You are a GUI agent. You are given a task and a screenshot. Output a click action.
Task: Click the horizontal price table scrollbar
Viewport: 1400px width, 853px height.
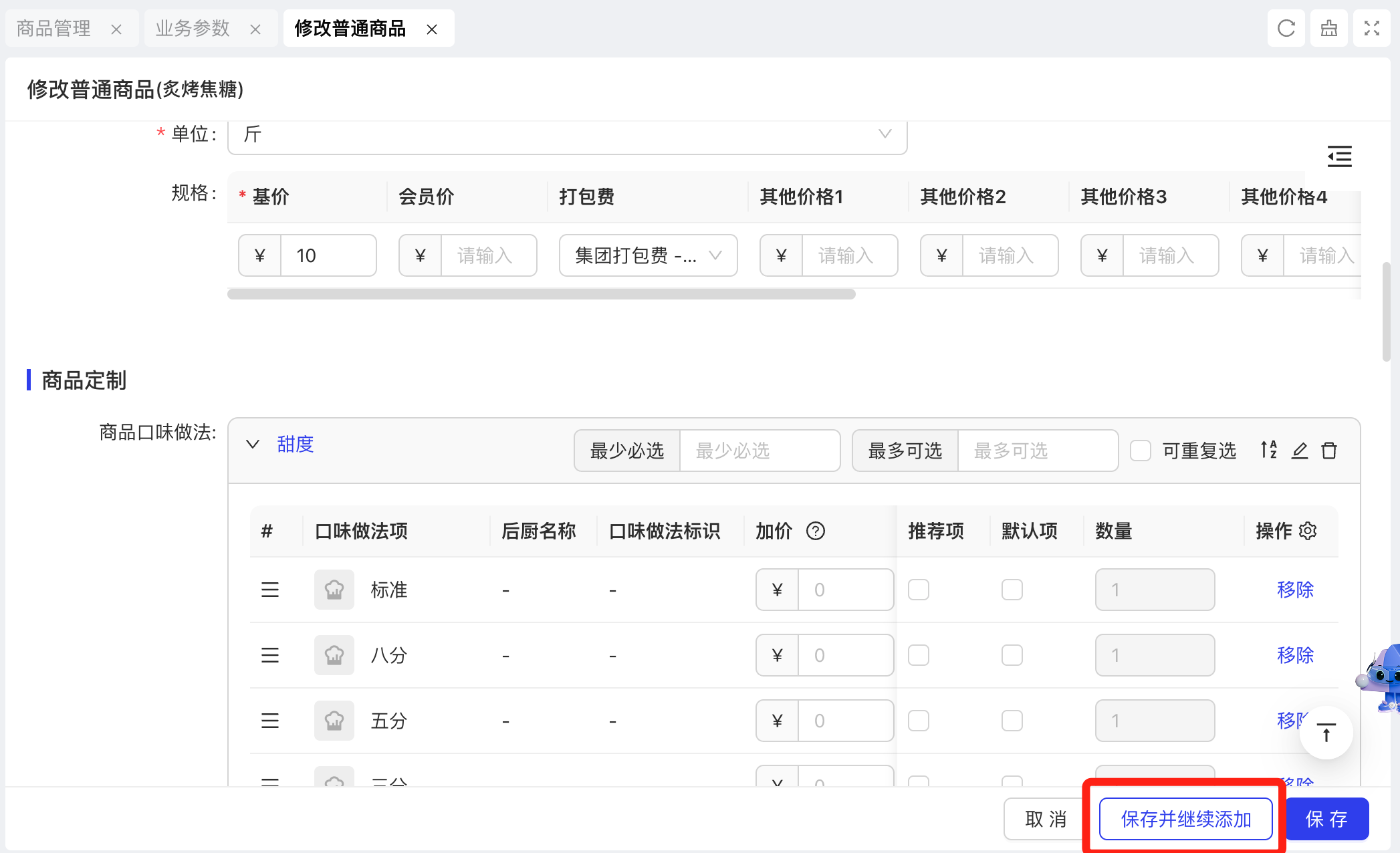(541, 294)
